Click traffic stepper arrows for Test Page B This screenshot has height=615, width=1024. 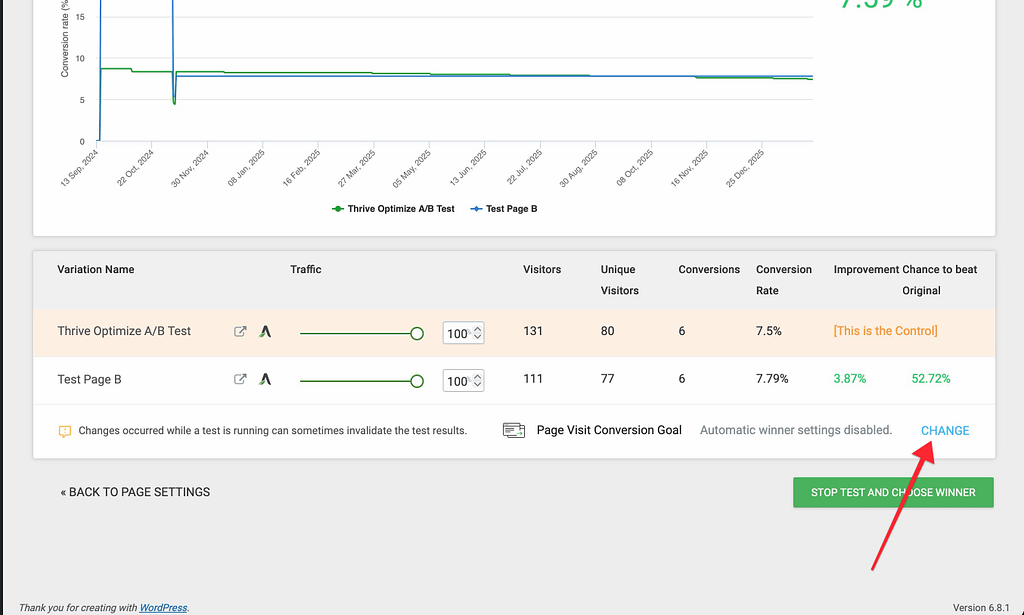coord(478,381)
